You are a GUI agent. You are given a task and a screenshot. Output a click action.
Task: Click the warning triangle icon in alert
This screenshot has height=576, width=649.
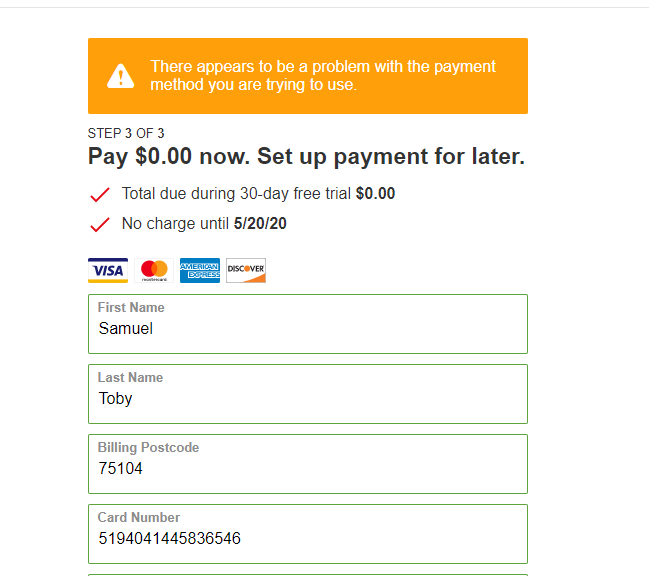click(121, 76)
